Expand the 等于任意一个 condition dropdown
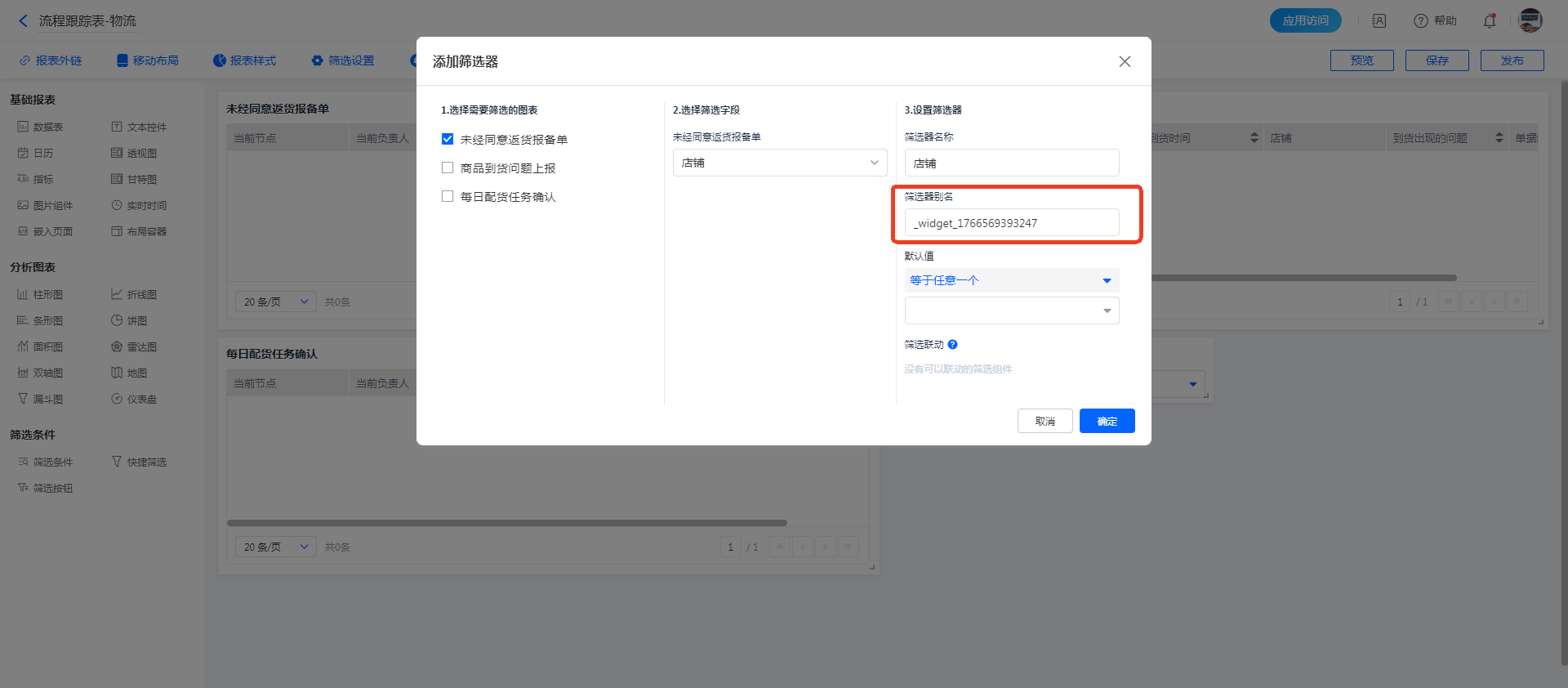The width and height of the screenshot is (1568, 688). 1011,280
